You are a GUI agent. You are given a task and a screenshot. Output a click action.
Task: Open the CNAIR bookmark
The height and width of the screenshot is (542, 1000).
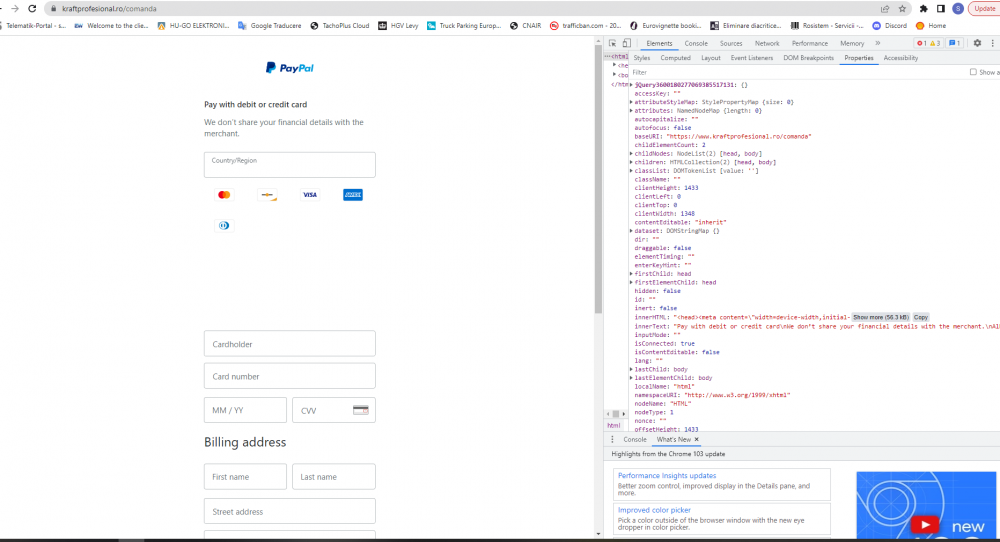[526, 26]
